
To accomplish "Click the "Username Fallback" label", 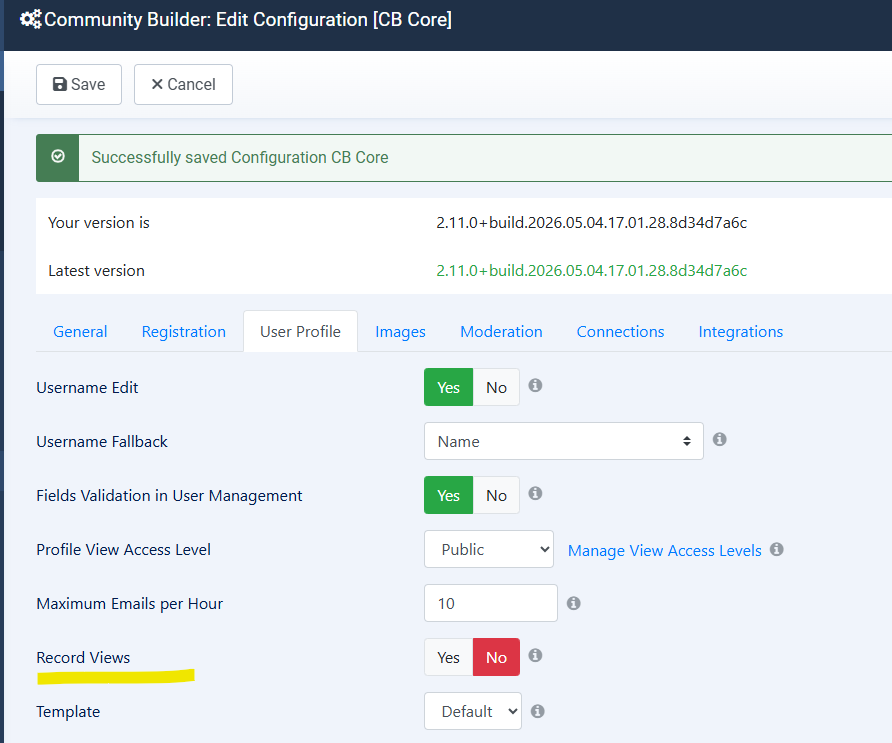I will (x=102, y=441).
